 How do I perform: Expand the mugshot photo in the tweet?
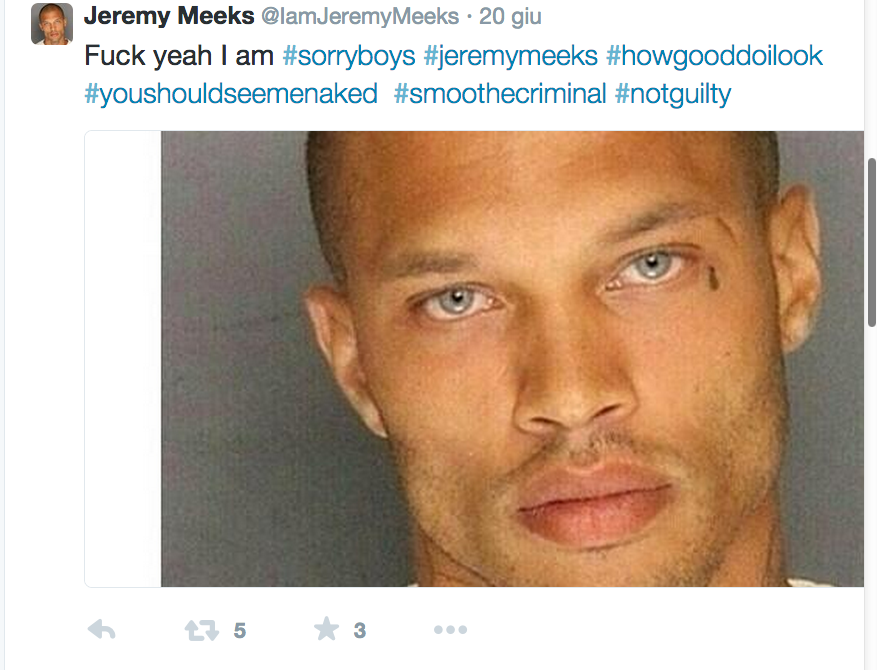click(512, 358)
